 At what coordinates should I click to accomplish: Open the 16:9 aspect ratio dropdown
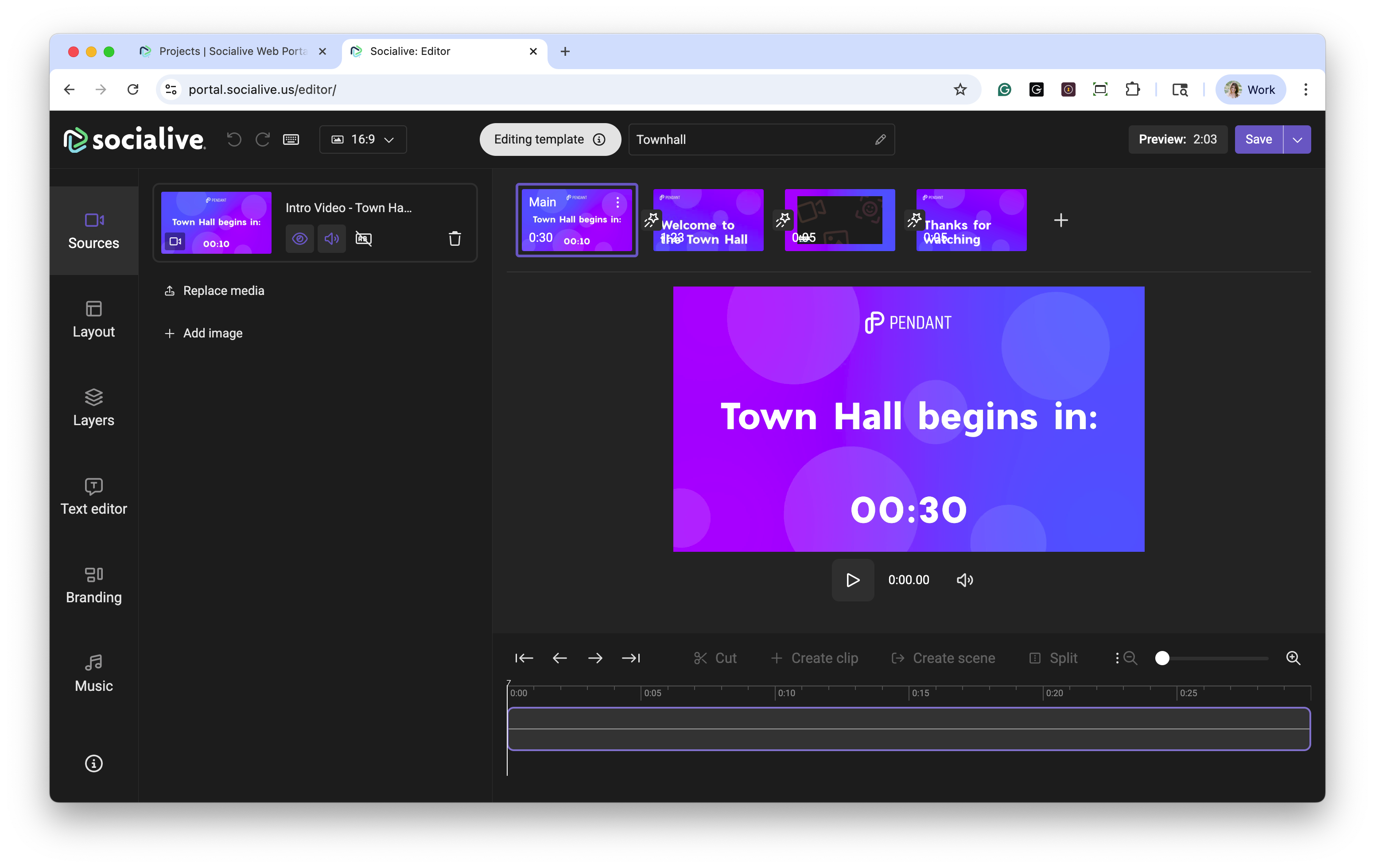(363, 139)
